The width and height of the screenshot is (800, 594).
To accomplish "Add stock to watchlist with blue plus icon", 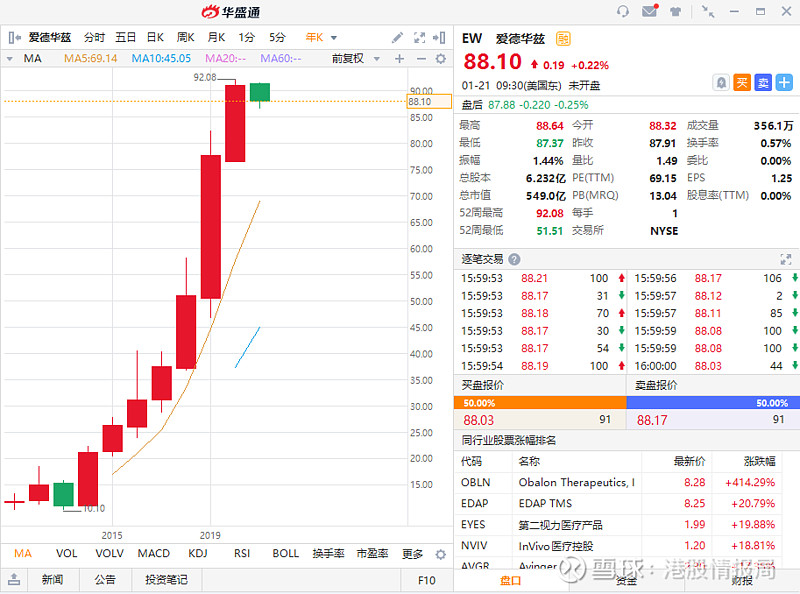I will 782,82.
